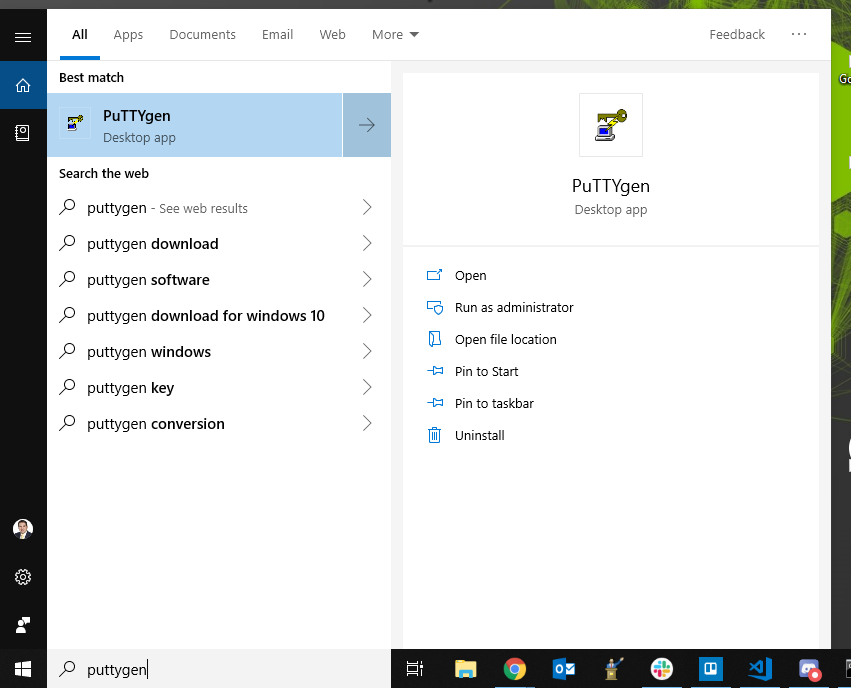851x688 pixels.
Task: Select Pin to taskbar
Action: [x=480, y=404]
